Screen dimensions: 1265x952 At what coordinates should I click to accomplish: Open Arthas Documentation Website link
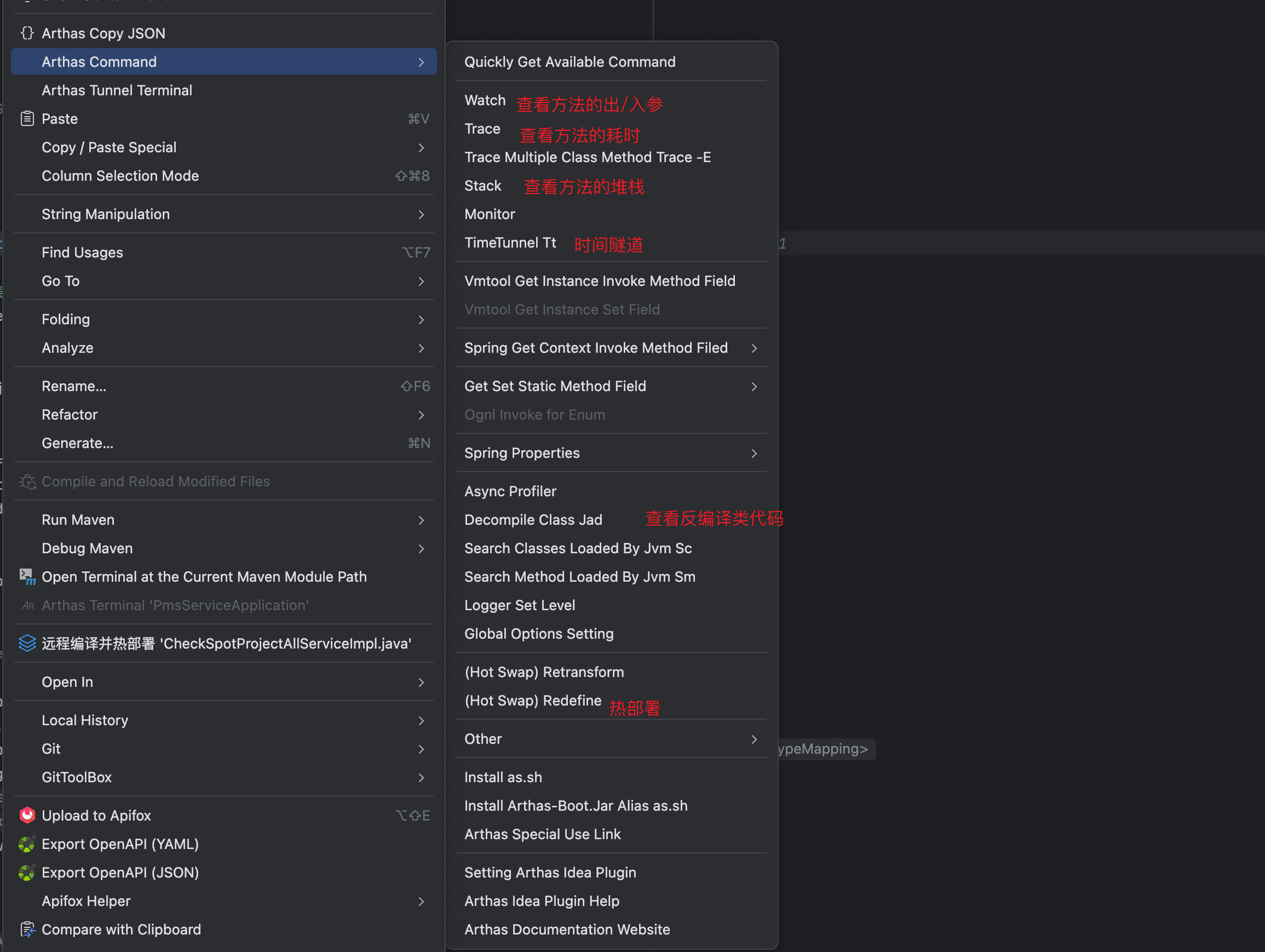tap(566, 929)
